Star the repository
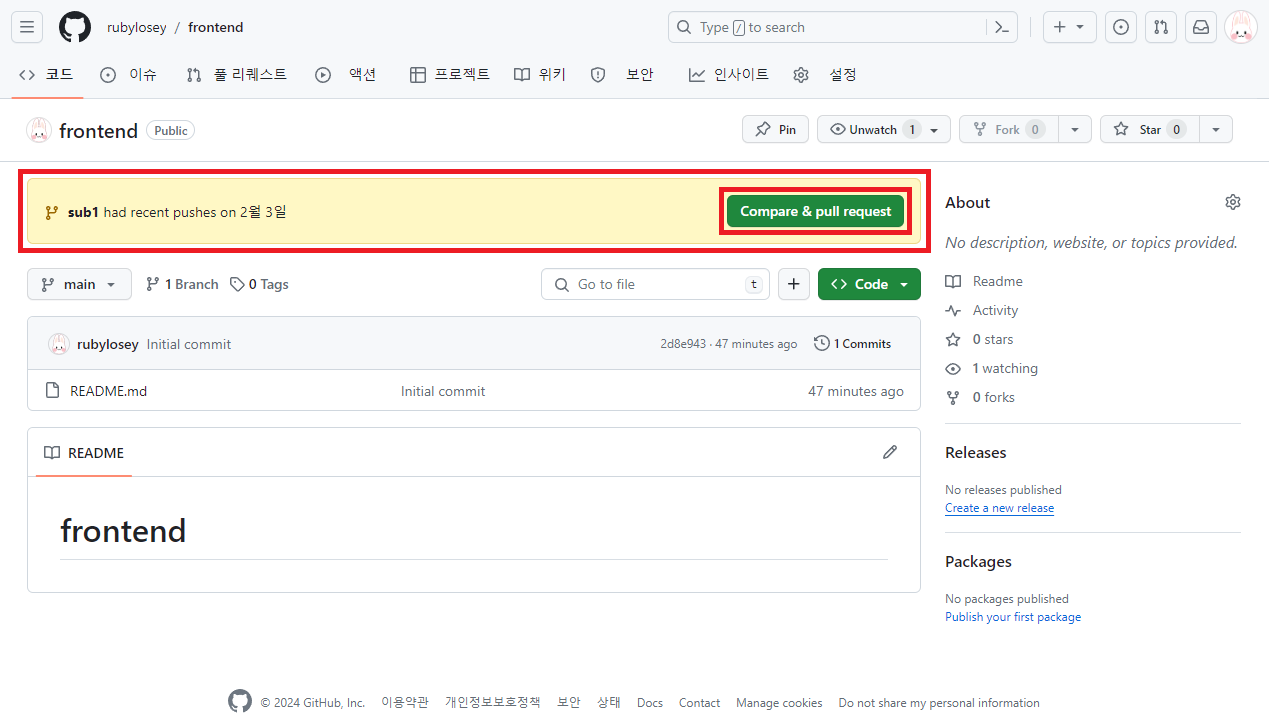Image resolution: width=1269 pixels, height=718 pixels. pos(1150,130)
